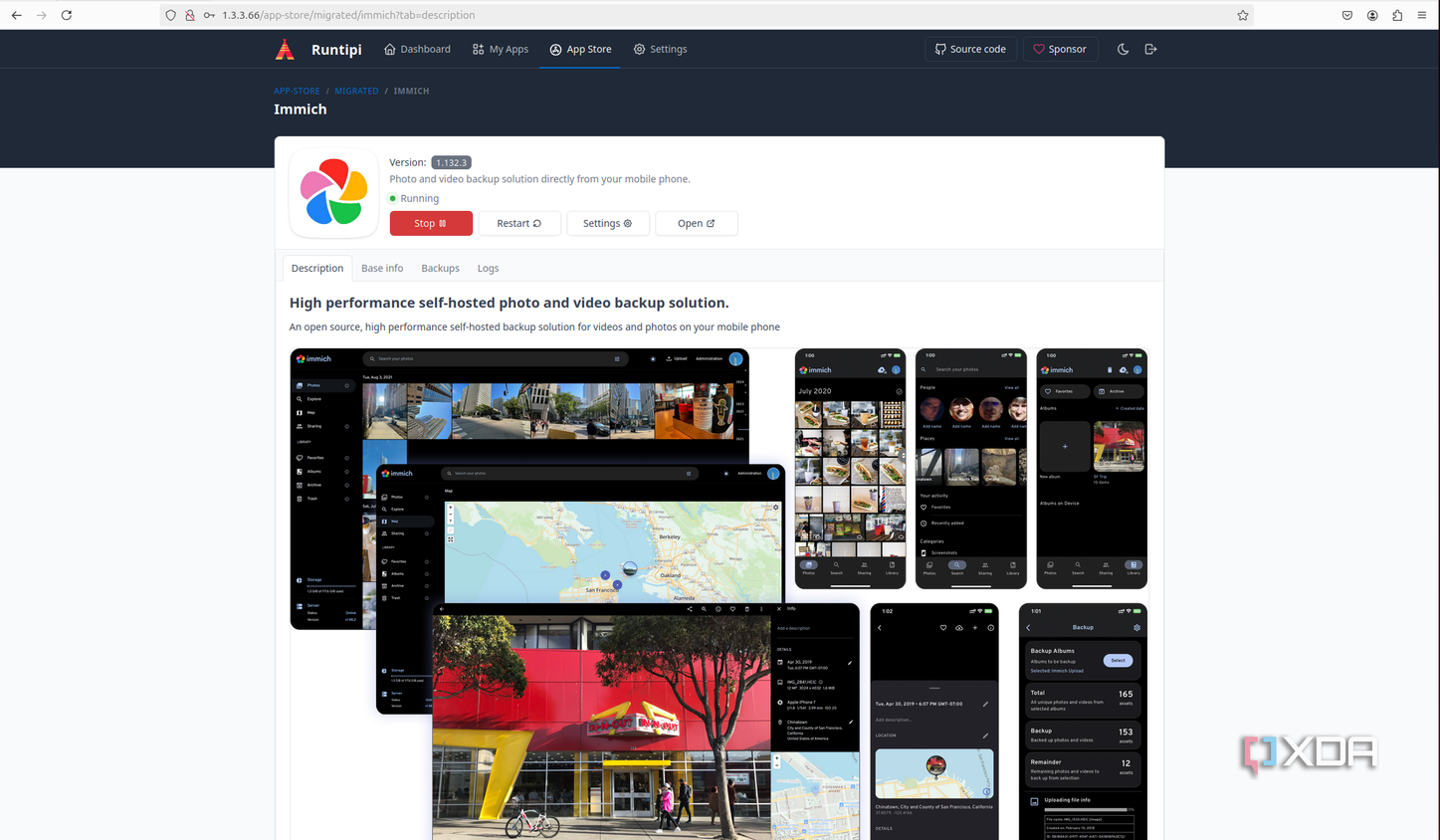Toggle dark mode moon icon

tap(1123, 49)
